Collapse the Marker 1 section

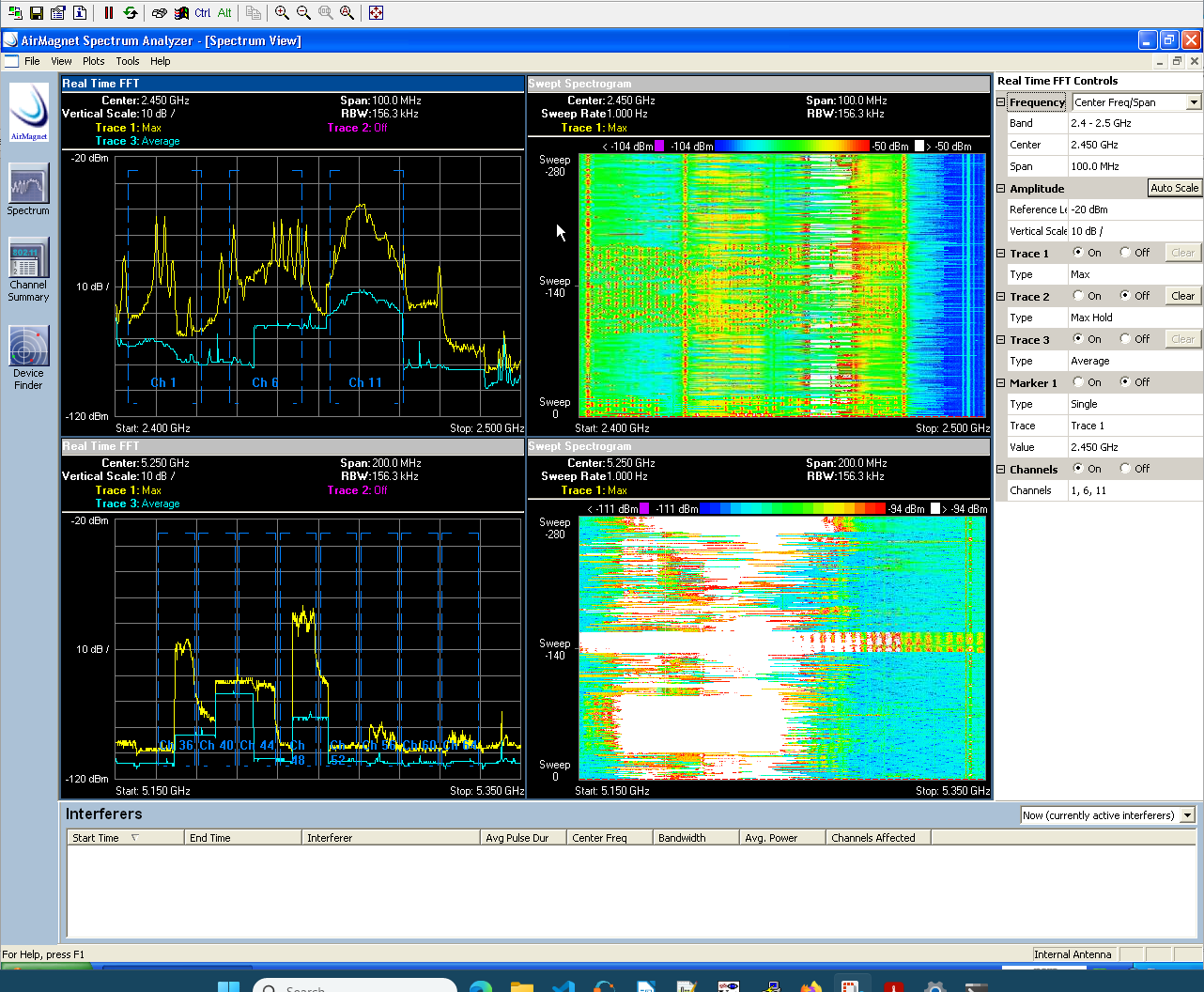click(x=1001, y=383)
